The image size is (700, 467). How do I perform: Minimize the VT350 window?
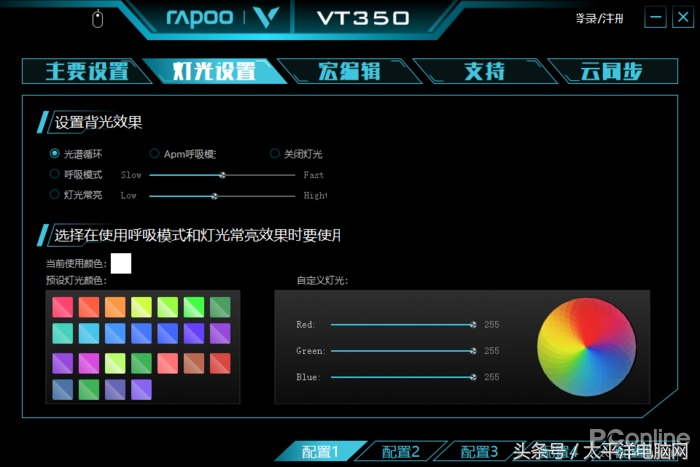click(655, 18)
